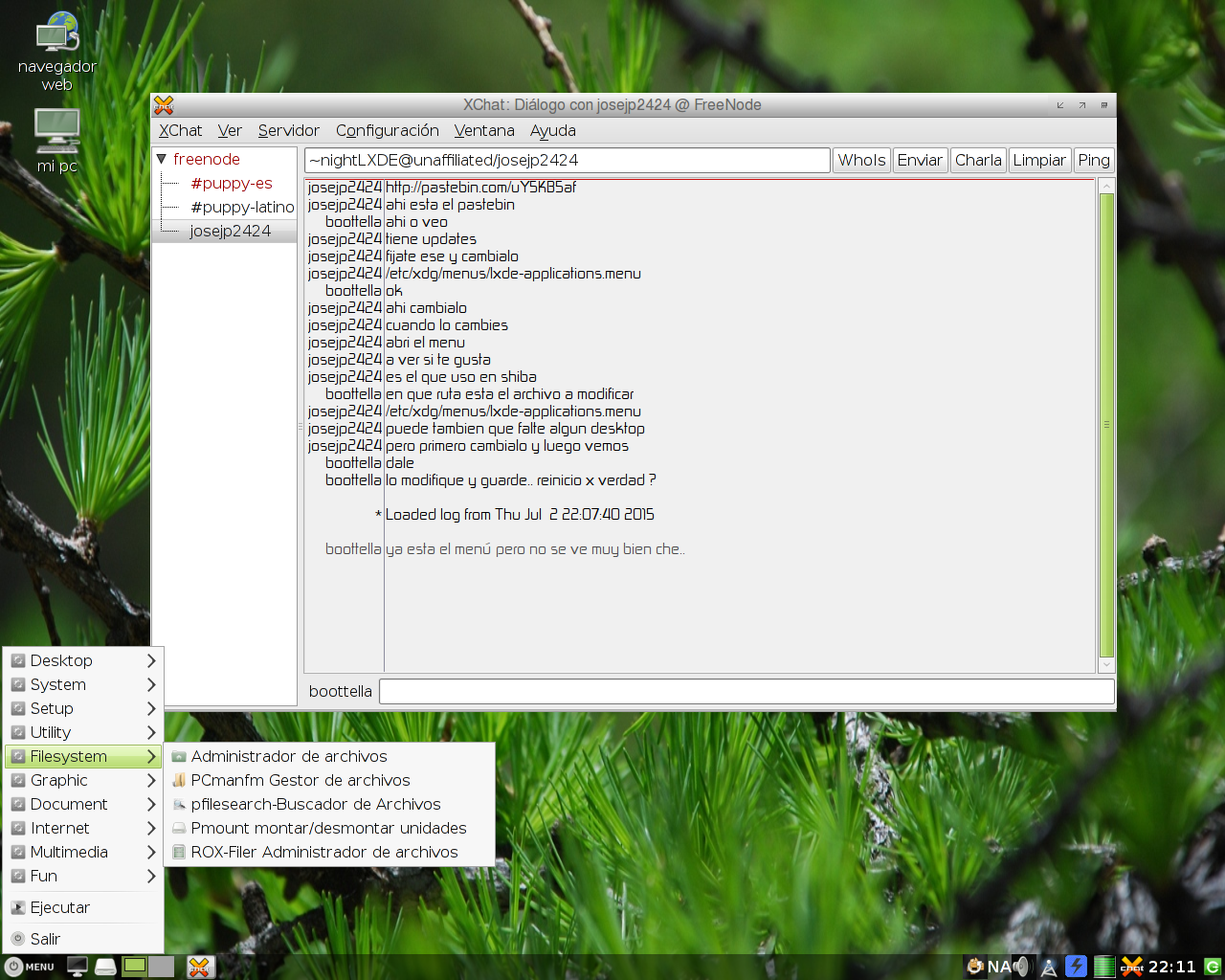Open the Ayuda menu
This screenshot has height=980, width=1225.
tap(553, 130)
